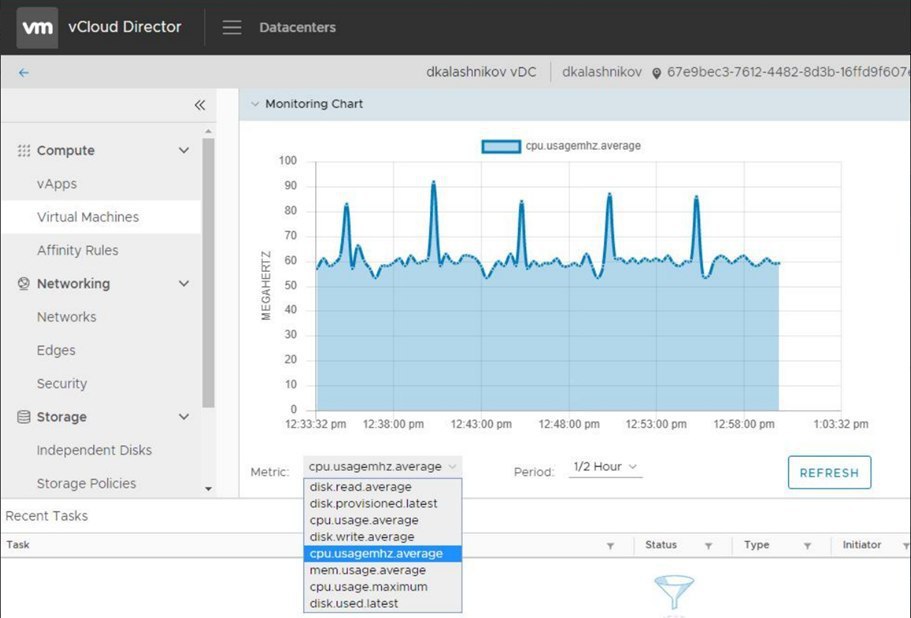Open Virtual Machines in the sidebar
Image resolution: width=911 pixels, height=618 pixels.
pos(88,217)
